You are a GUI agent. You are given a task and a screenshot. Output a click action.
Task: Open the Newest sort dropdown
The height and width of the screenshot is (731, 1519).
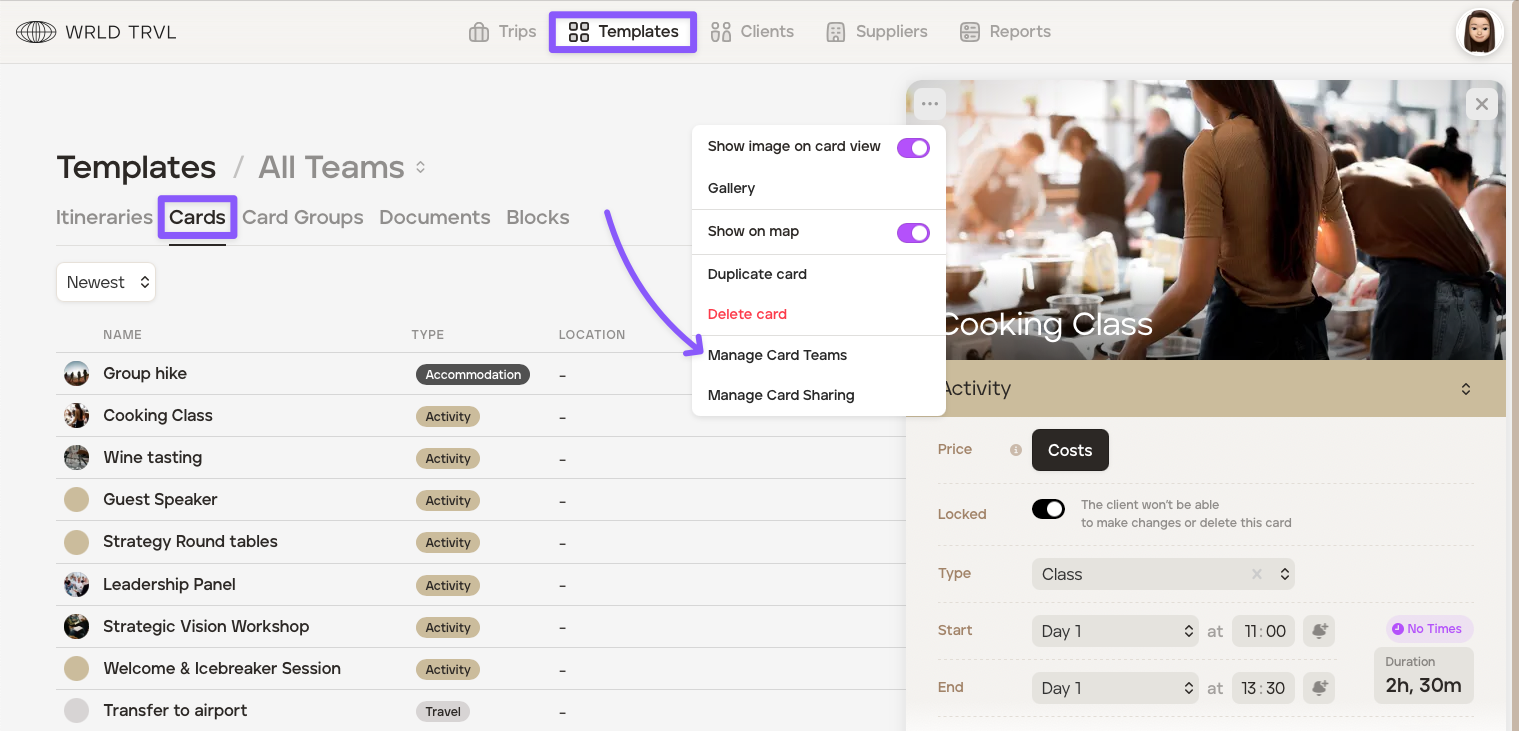pyautogui.click(x=106, y=283)
